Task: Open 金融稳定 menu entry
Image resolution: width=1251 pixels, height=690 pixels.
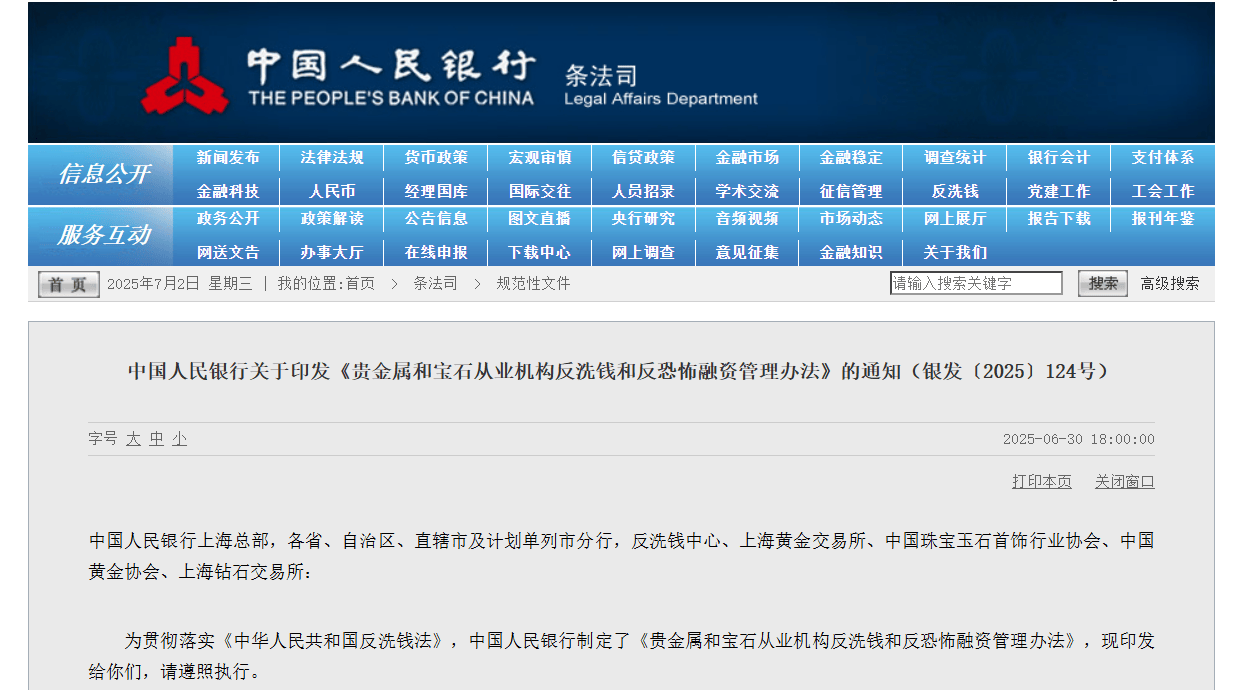Action: [x=851, y=158]
